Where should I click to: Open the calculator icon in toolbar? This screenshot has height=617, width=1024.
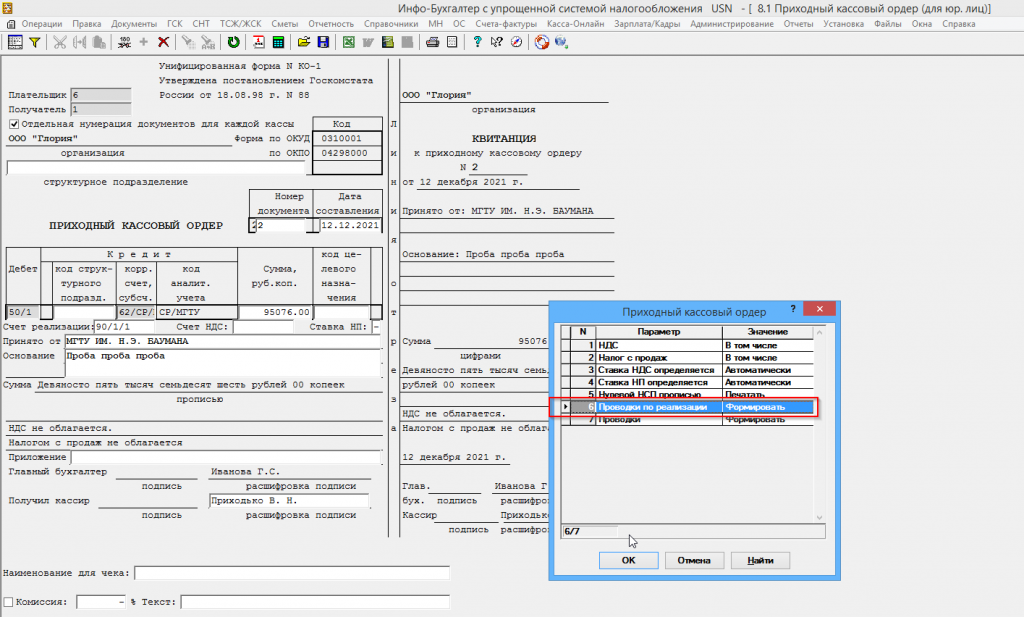278,42
